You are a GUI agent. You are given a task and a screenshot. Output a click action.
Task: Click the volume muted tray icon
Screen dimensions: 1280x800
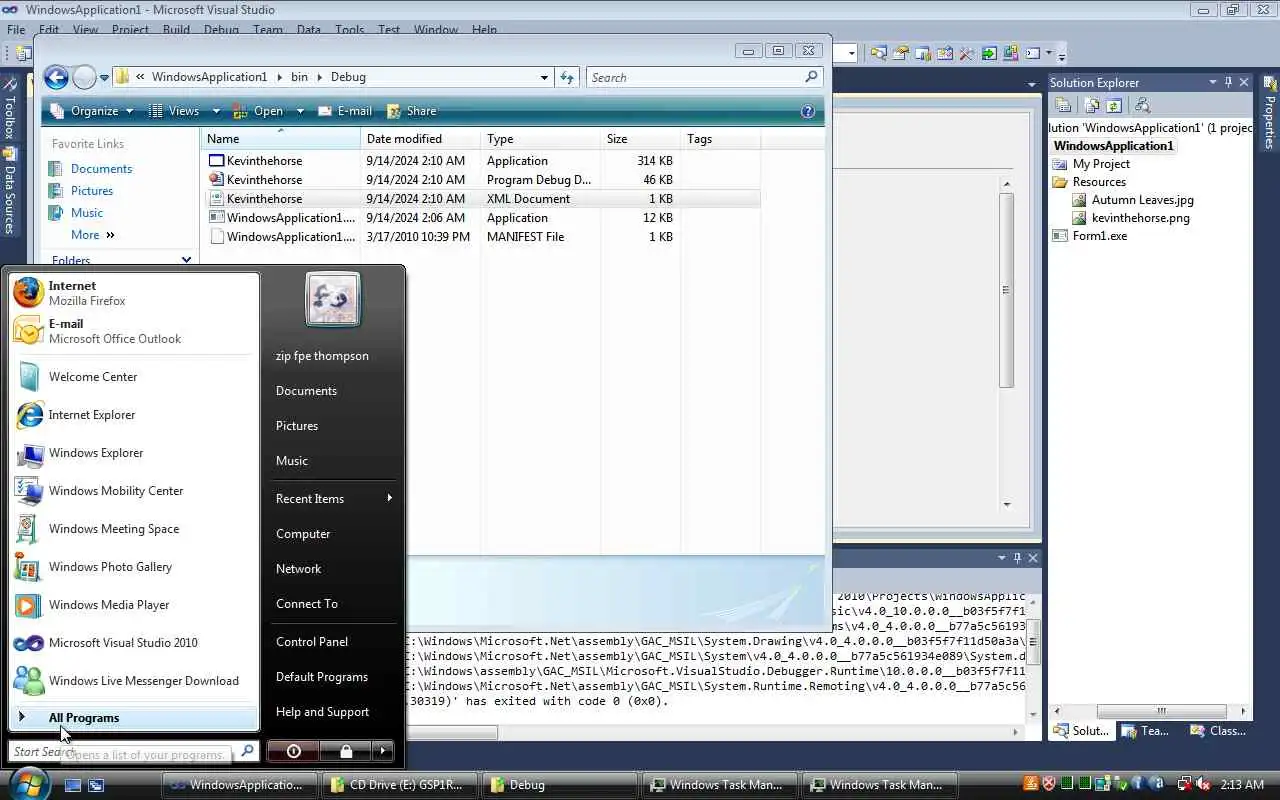pos(1203,784)
